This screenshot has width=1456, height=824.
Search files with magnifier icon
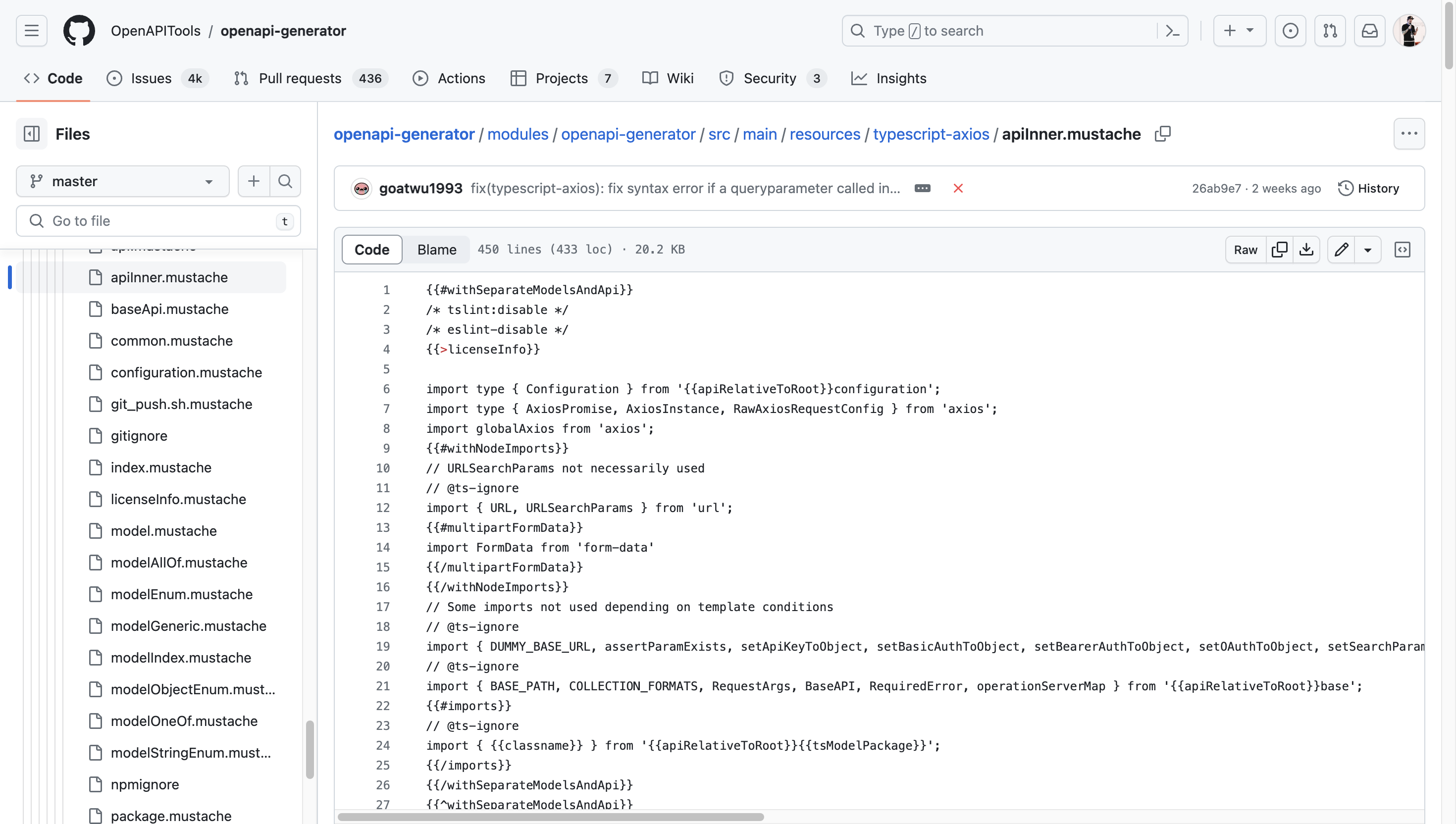click(285, 181)
